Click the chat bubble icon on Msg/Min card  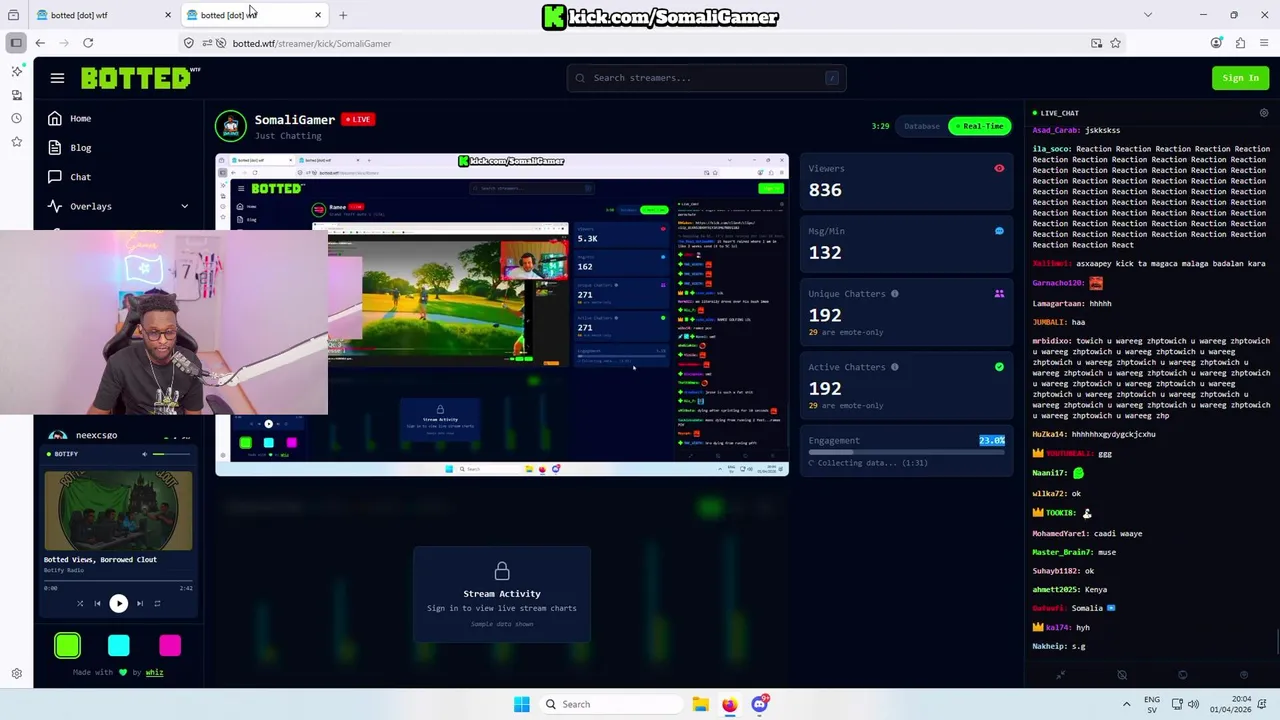click(x=999, y=231)
